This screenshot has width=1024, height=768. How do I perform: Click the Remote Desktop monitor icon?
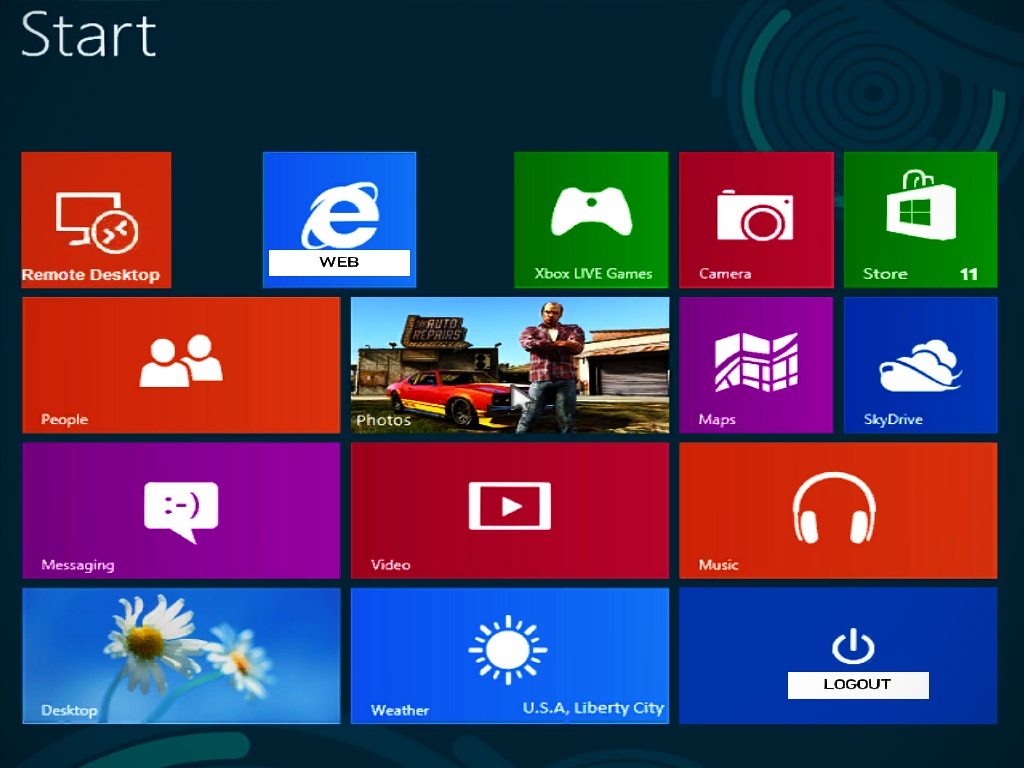pyautogui.click(x=97, y=222)
